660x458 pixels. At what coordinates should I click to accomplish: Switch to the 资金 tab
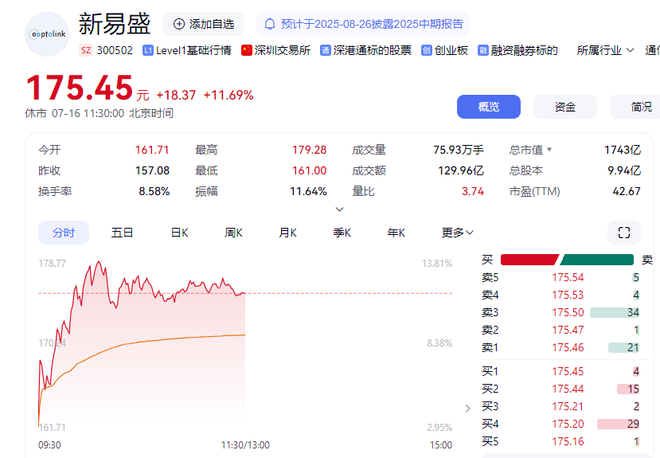pos(565,106)
